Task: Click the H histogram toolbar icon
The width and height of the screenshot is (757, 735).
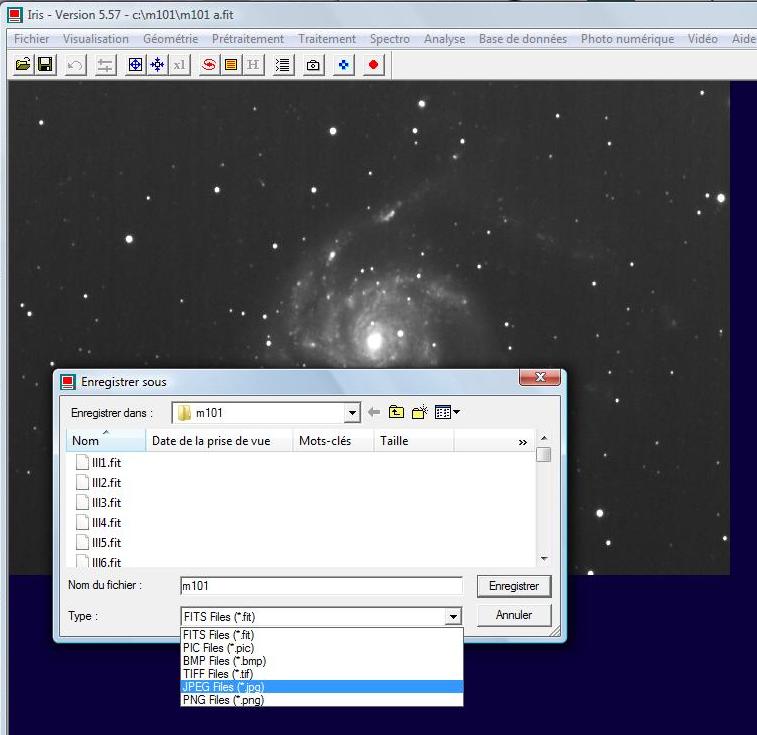Action: coord(253,65)
